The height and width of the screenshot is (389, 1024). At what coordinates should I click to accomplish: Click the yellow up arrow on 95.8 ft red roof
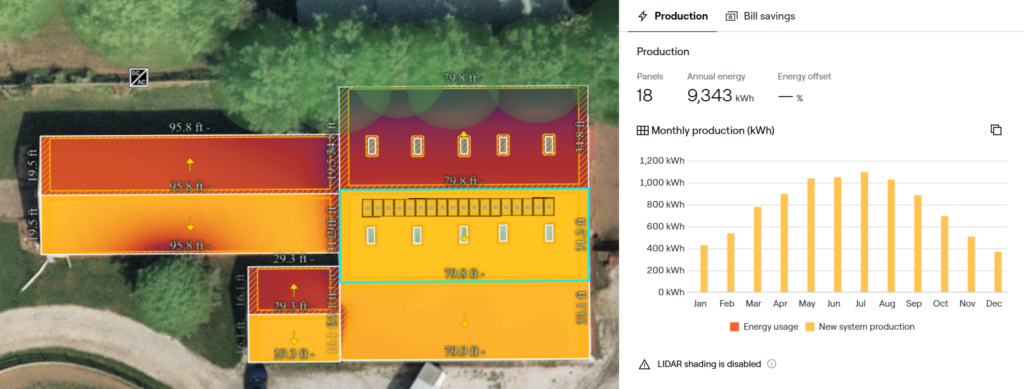click(x=189, y=164)
